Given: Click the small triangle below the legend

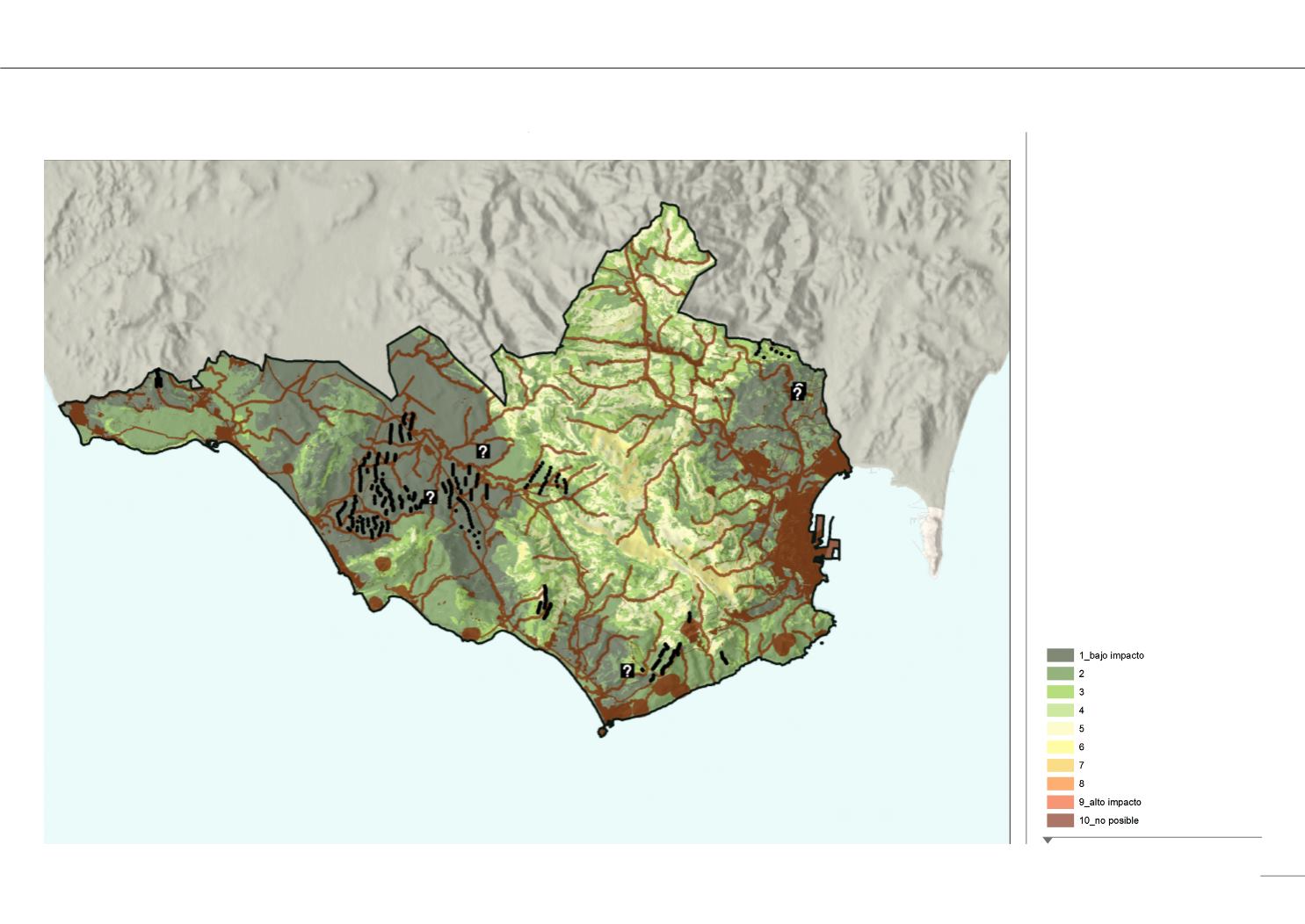Looking at the screenshot, I should [1048, 841].
